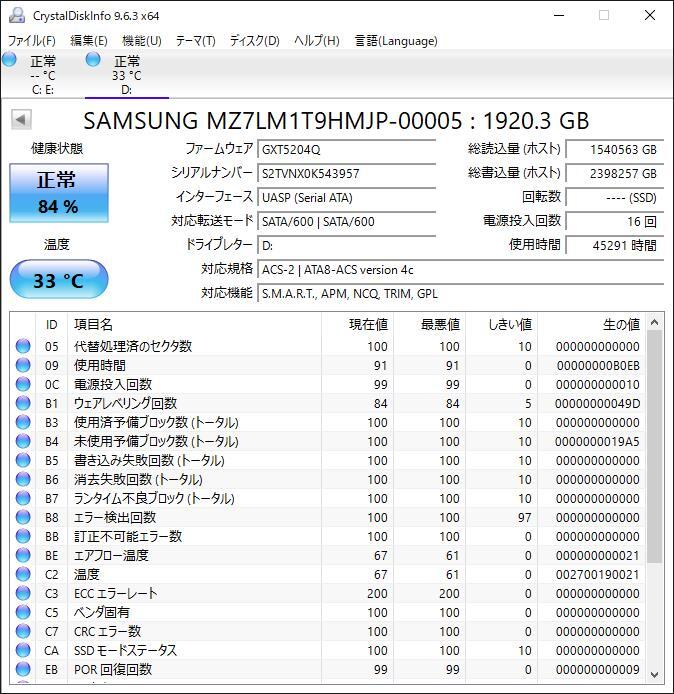Click status orb in row EB POR 回復回数
The image size is (674, 694).
(23, 670)
